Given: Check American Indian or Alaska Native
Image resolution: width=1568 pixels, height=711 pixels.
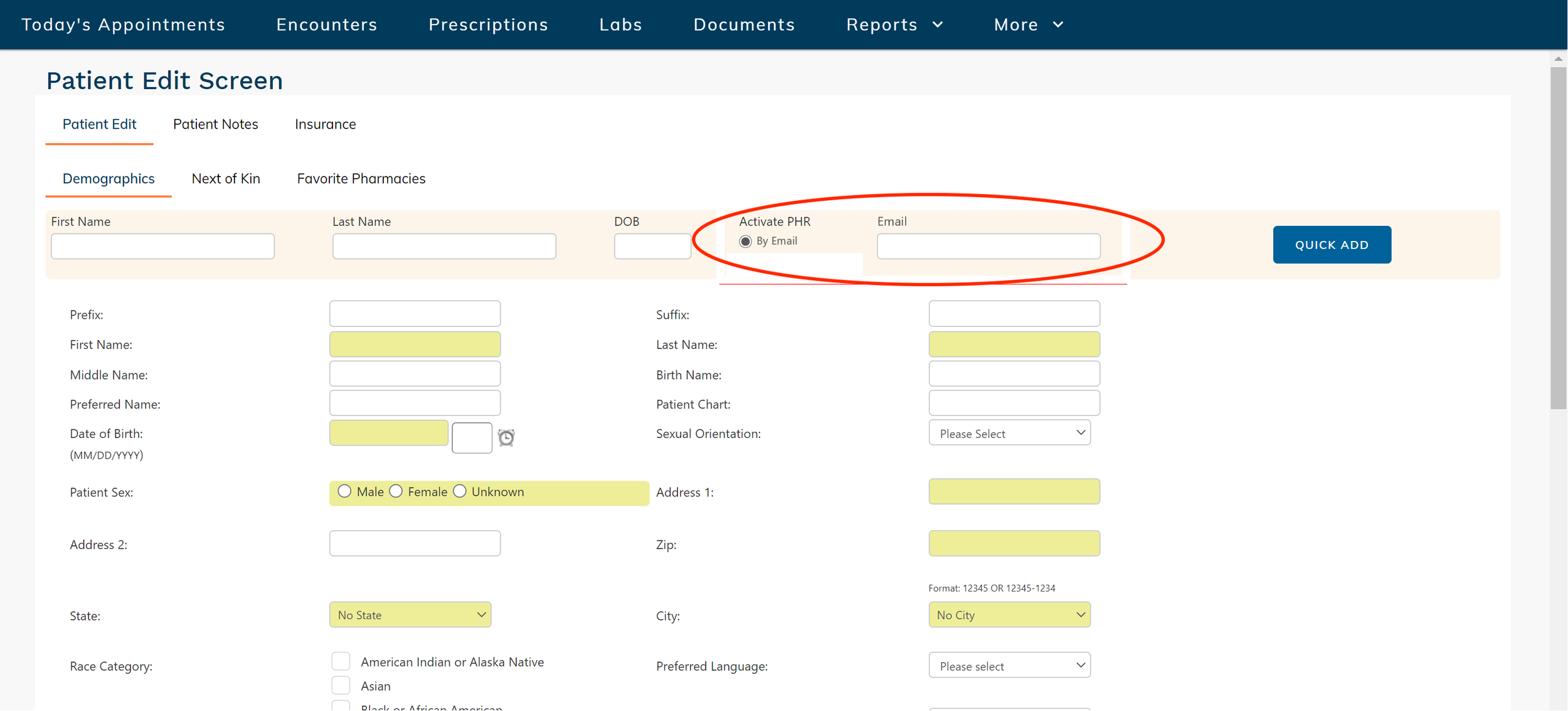Looking at the screenshot, I should point(341,661).
